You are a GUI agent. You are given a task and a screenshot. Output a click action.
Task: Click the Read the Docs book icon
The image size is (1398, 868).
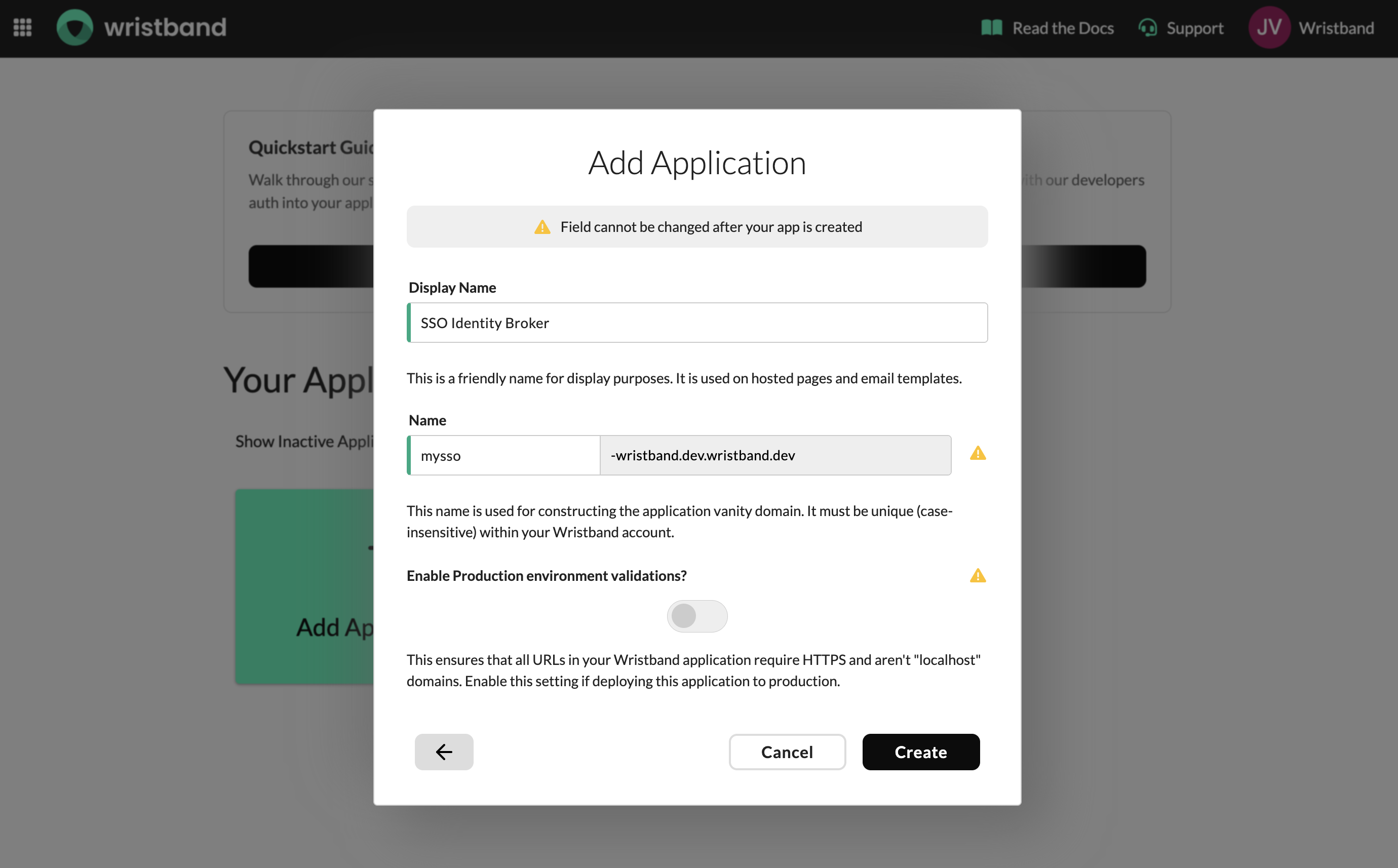tap(992, 27)
